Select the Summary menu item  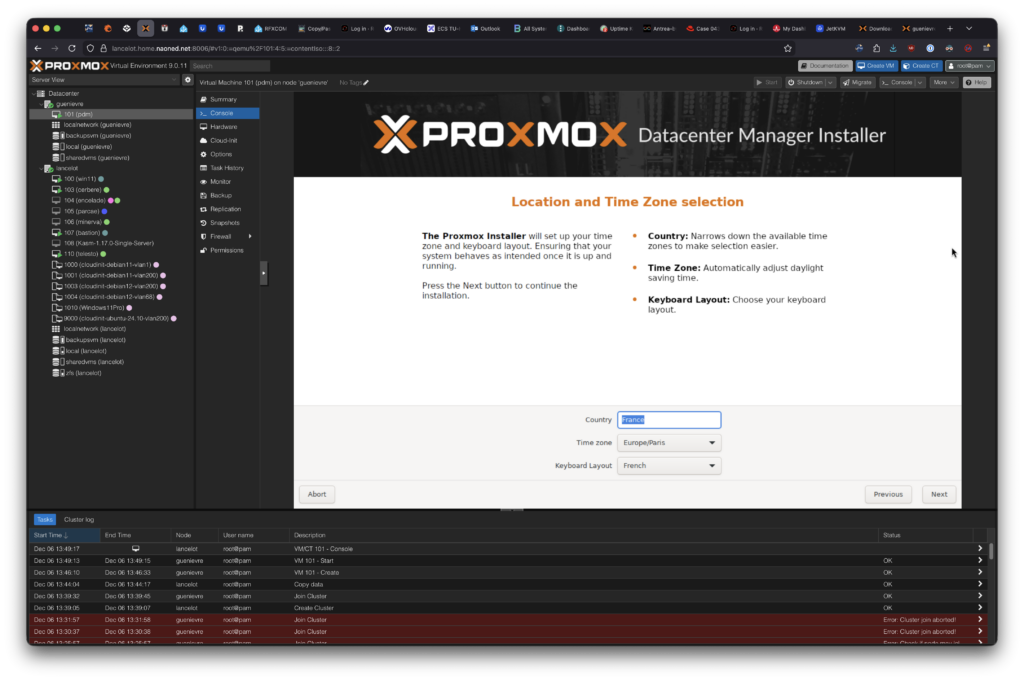pyautogui.click(x=223, y=100)
